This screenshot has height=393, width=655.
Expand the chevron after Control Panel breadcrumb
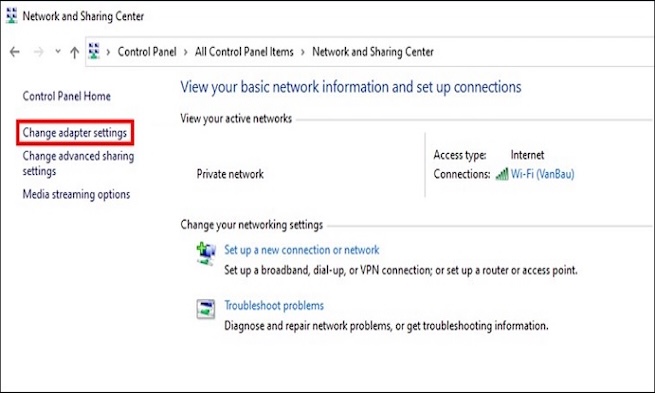tap(185, 52)
